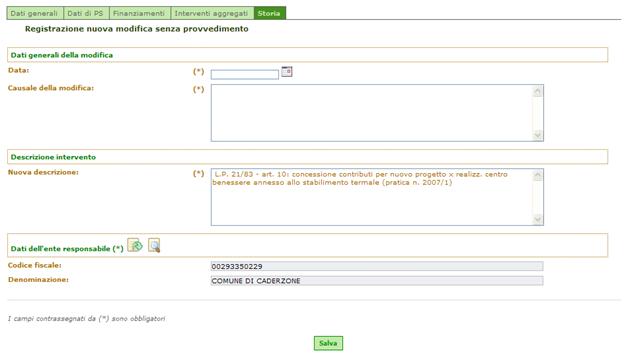
Task: Click the search entity magnifier icon
Action: point(154,245)
